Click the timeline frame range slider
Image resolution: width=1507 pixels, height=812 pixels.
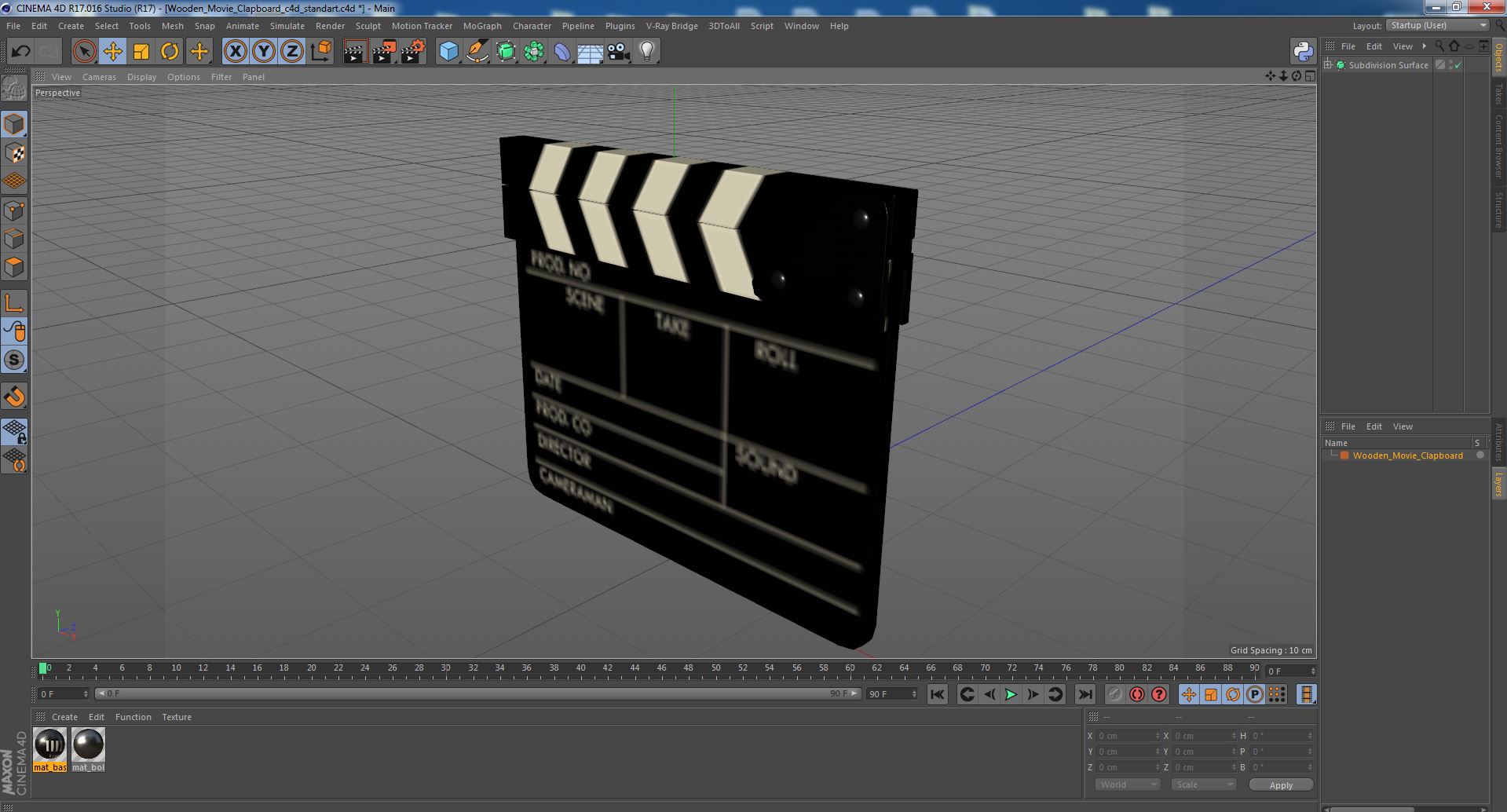coord(477,694)
